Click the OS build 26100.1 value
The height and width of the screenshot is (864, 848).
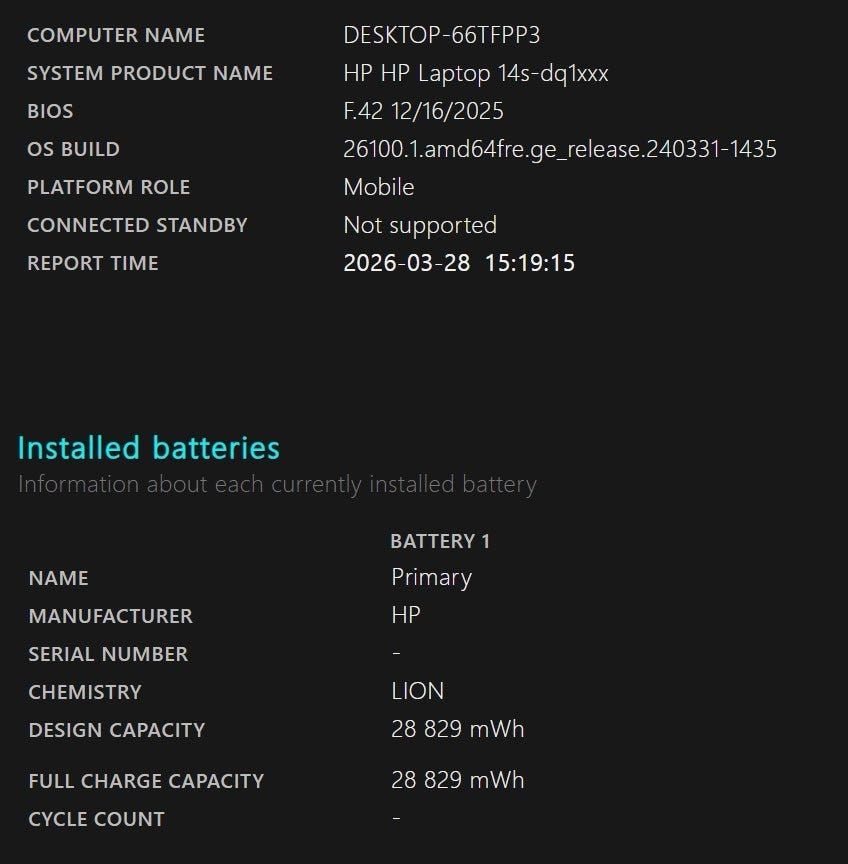[x=559, y=149]
